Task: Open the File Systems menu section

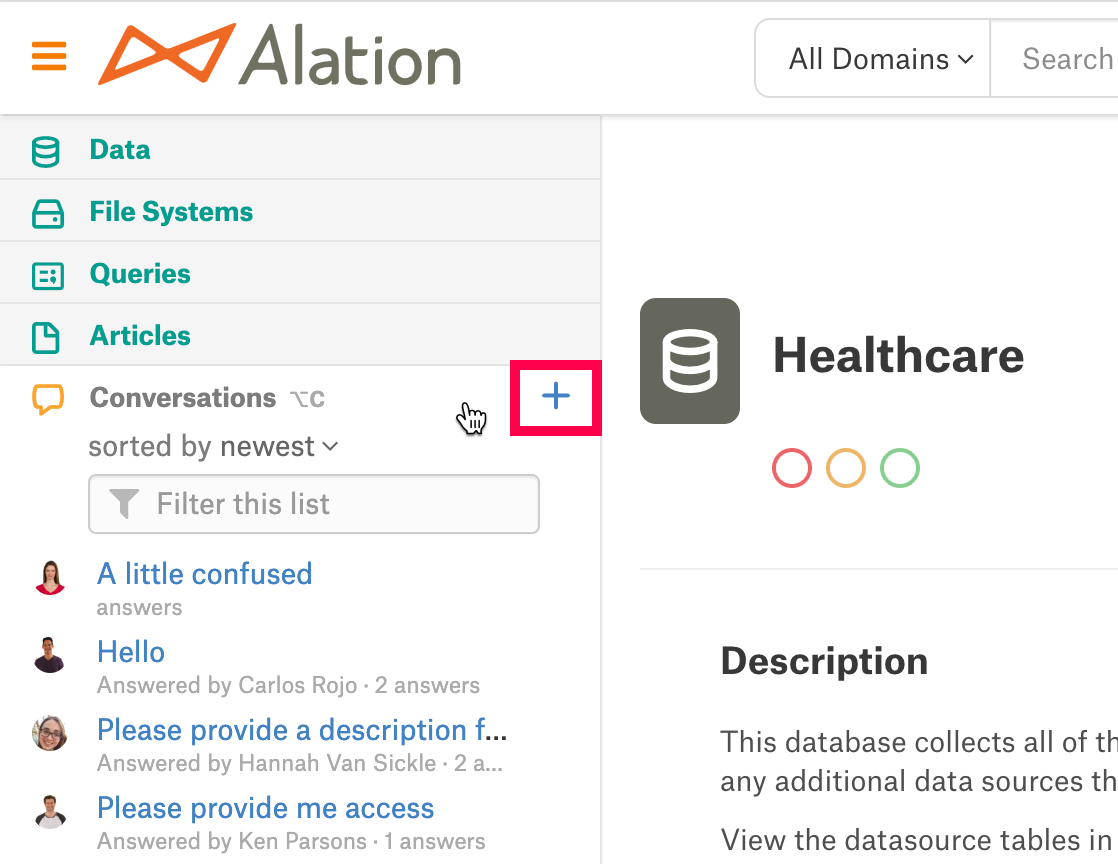Action: click(300, 212)
